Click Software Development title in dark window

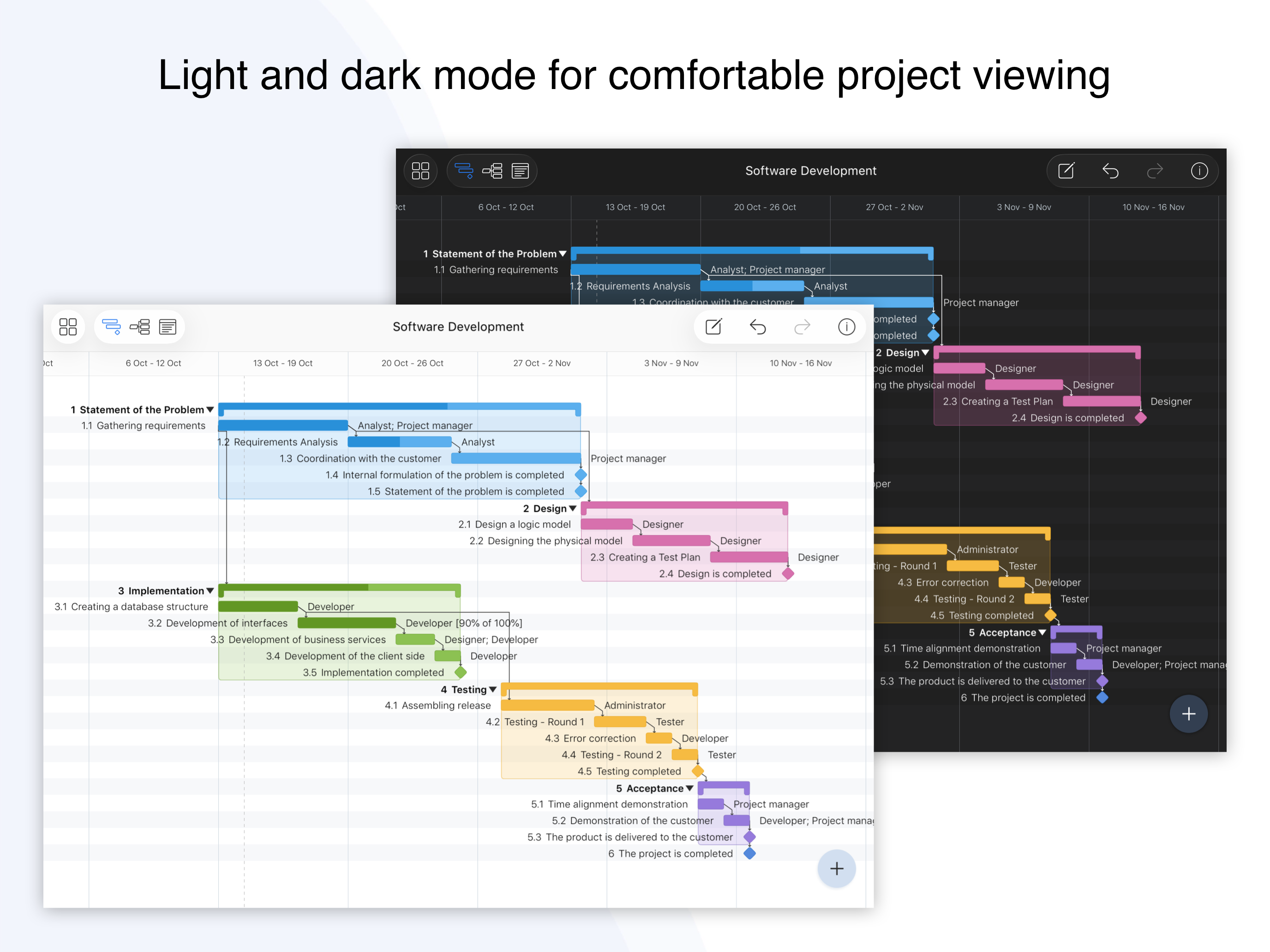point(811,171)
